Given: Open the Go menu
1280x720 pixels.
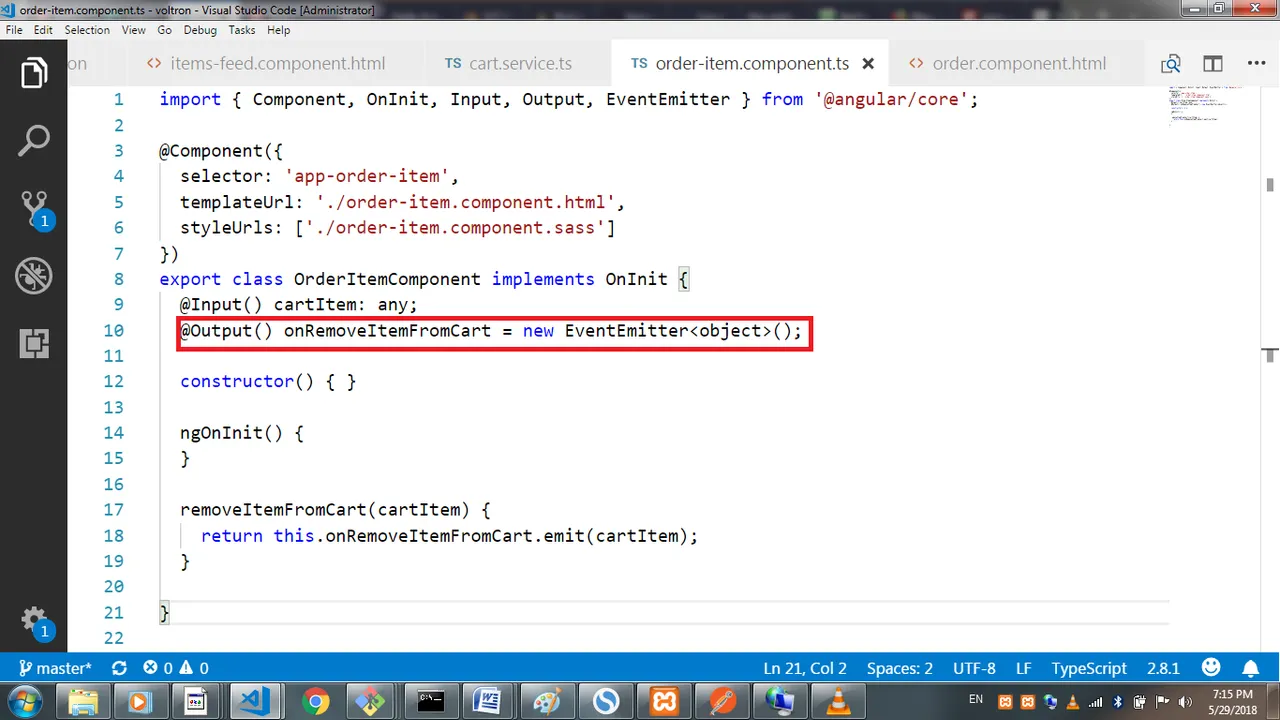Looking at the screenshot, I should [164, 30].
